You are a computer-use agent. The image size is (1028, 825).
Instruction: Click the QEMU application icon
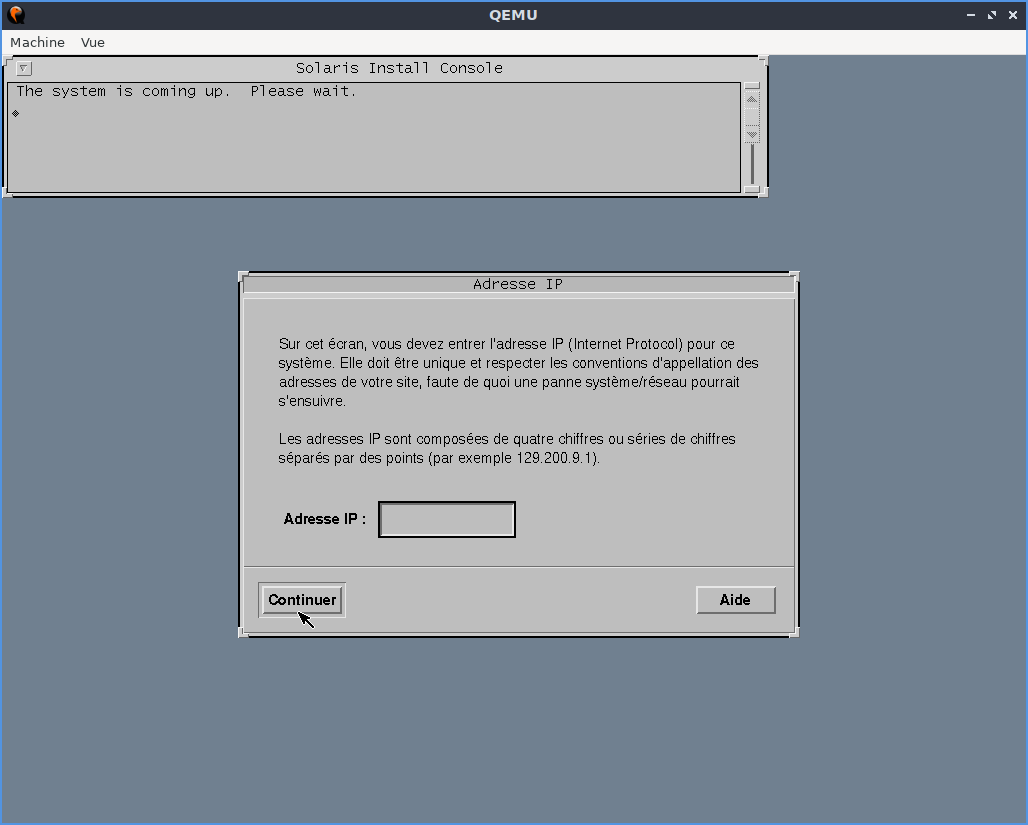pyautogui.click(x=16, y=14)
